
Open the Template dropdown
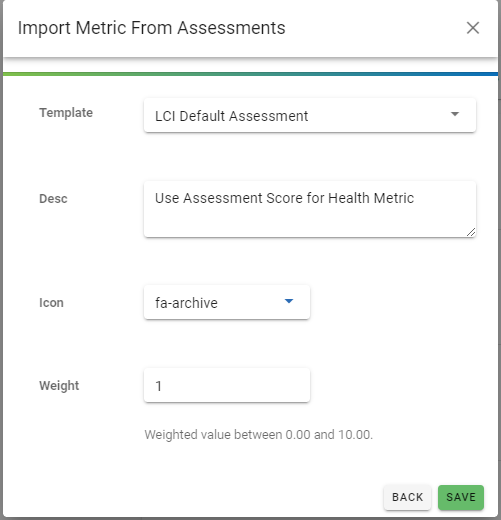pos(310,115)
